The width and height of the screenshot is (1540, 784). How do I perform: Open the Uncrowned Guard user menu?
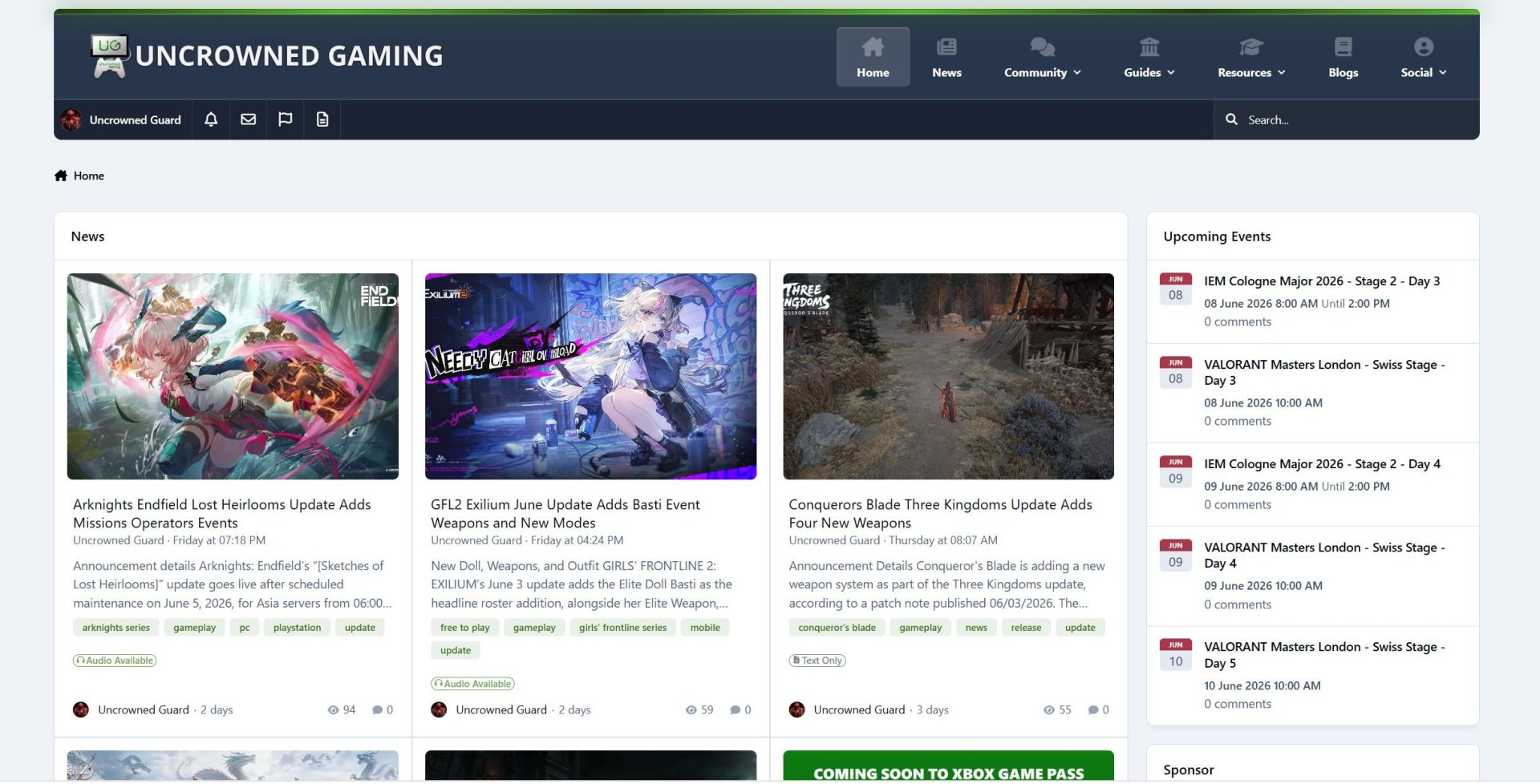coord(123,119)
